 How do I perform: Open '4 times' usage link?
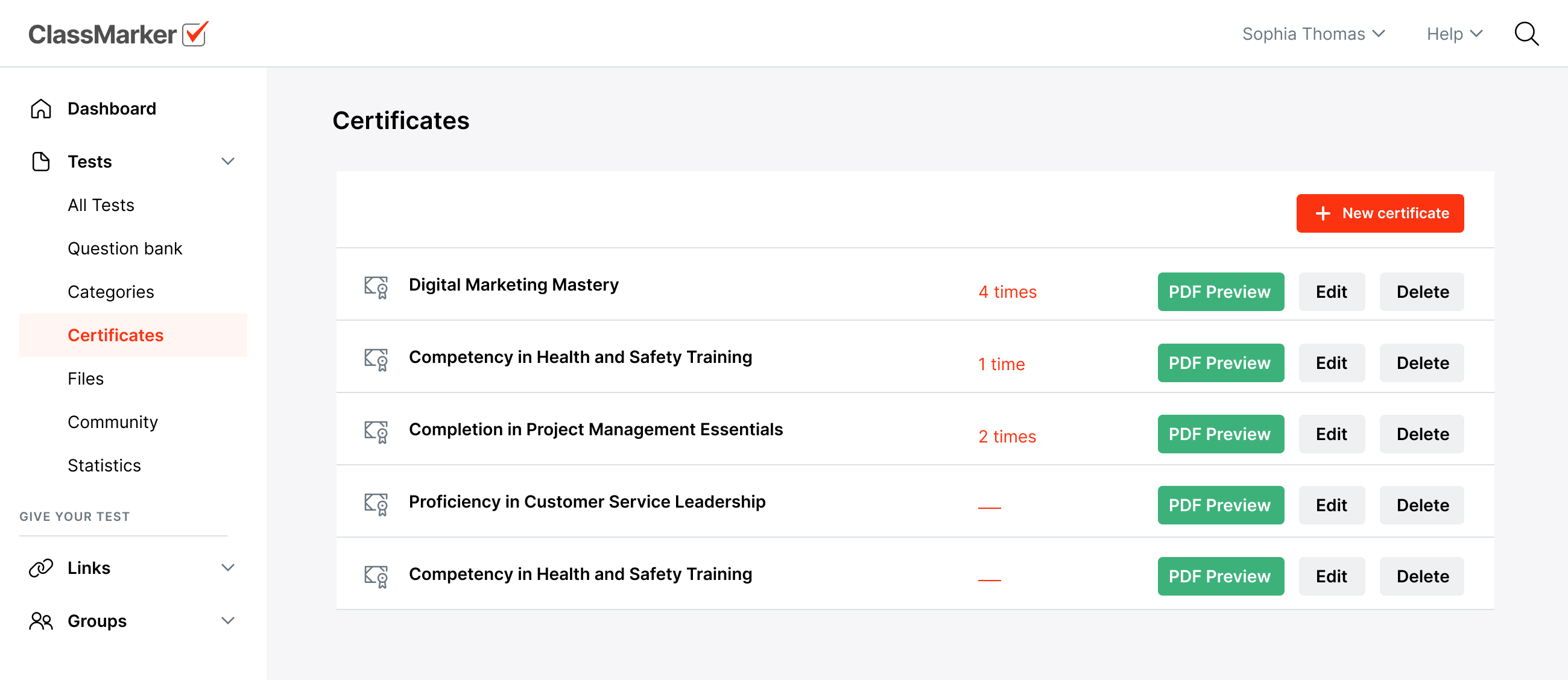tap(1007, 292)
